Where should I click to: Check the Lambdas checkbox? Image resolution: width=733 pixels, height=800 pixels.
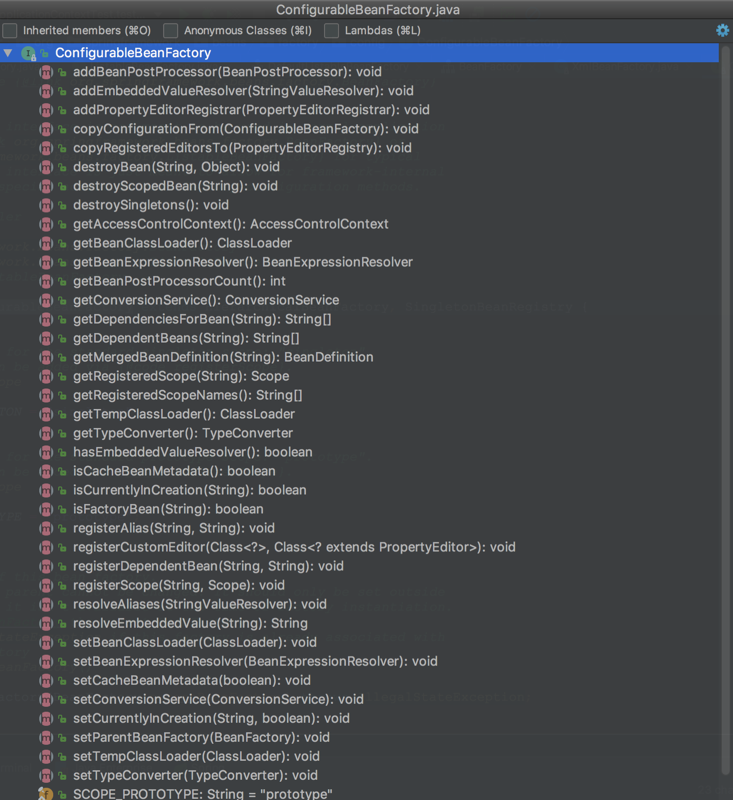pyautogui.click(x=331, y=31)
